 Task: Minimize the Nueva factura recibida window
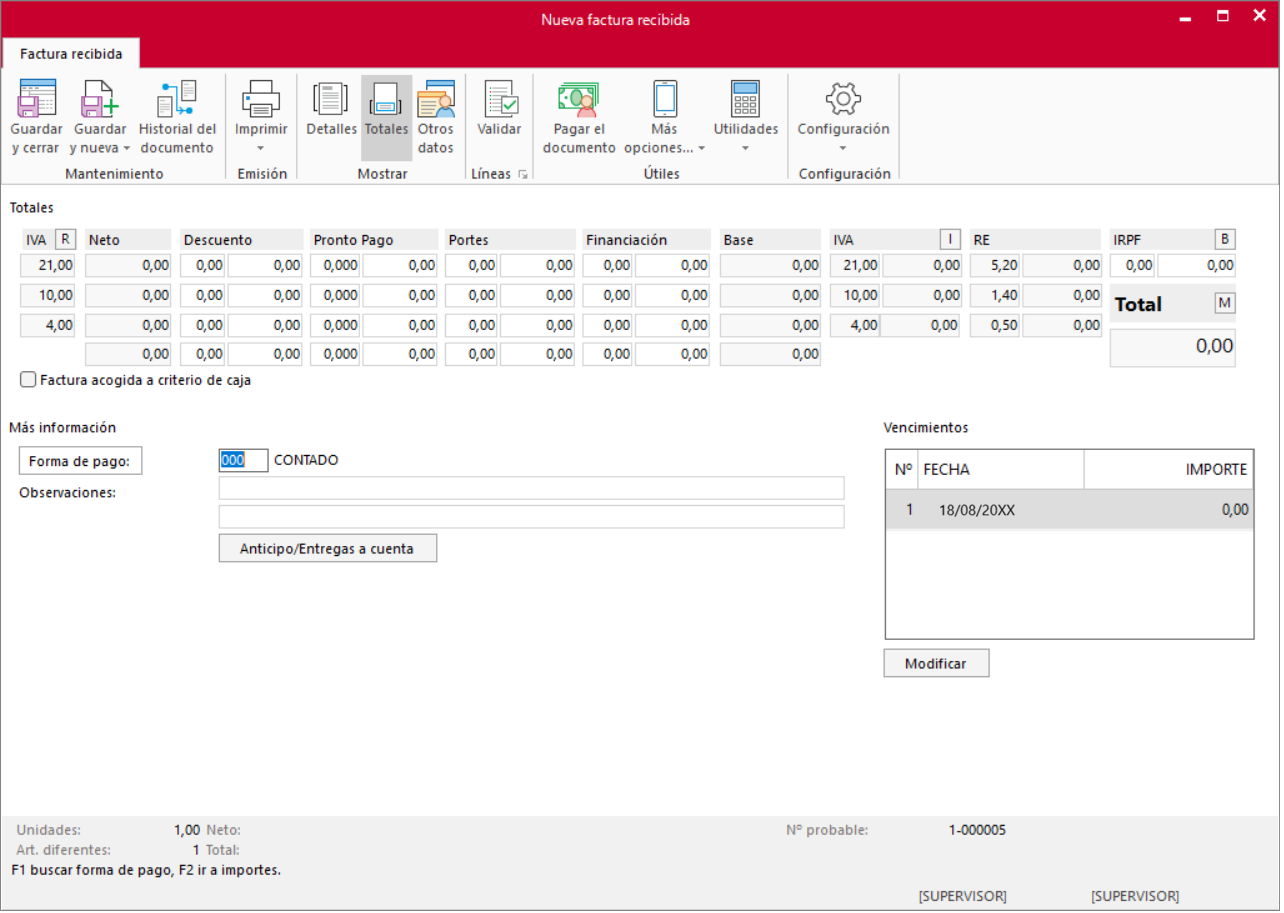1185,18
